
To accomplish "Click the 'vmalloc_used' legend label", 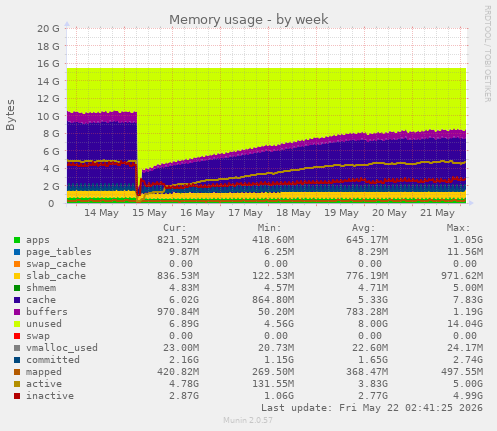I will 62,348.
